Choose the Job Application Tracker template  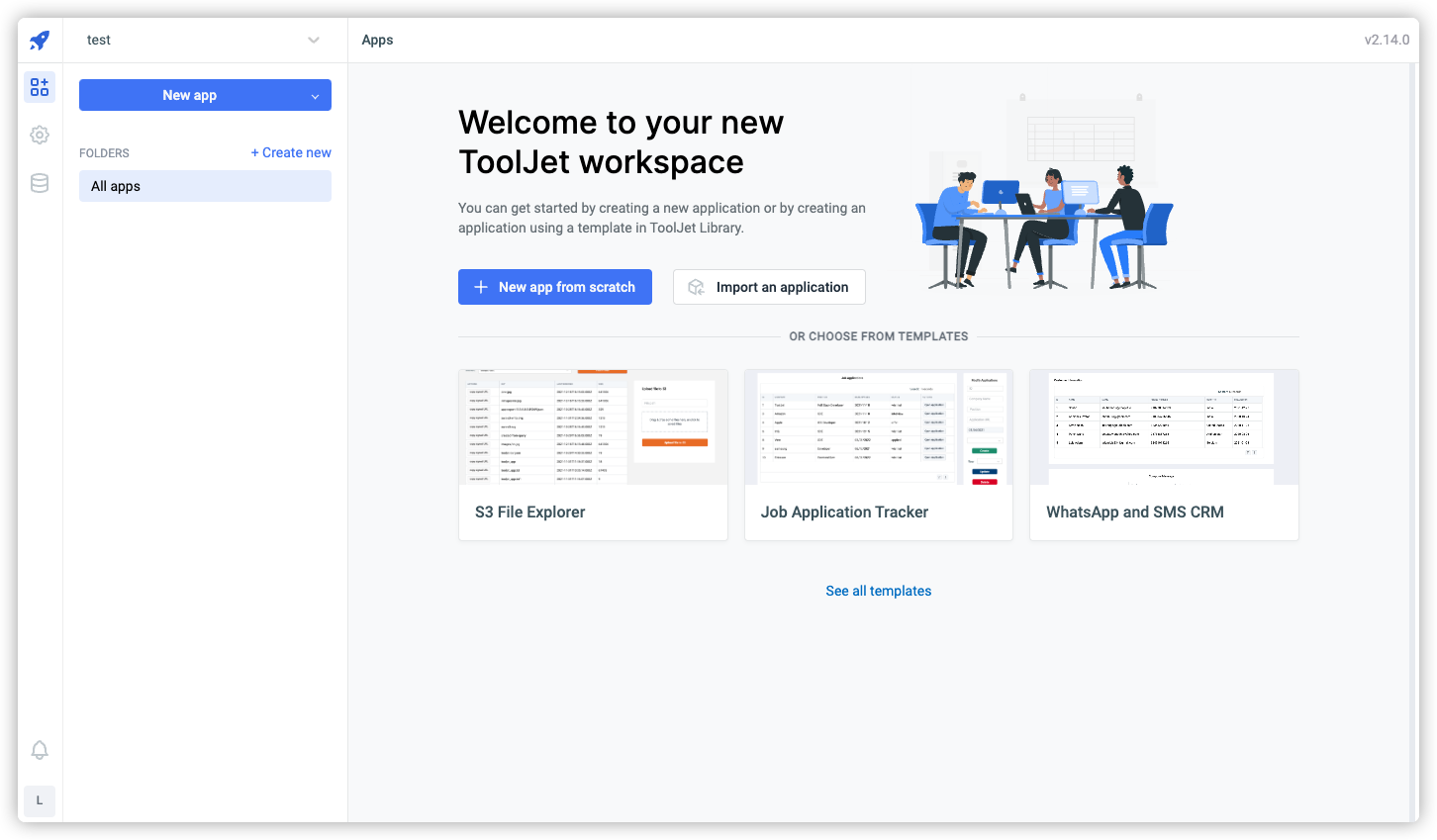879,455
